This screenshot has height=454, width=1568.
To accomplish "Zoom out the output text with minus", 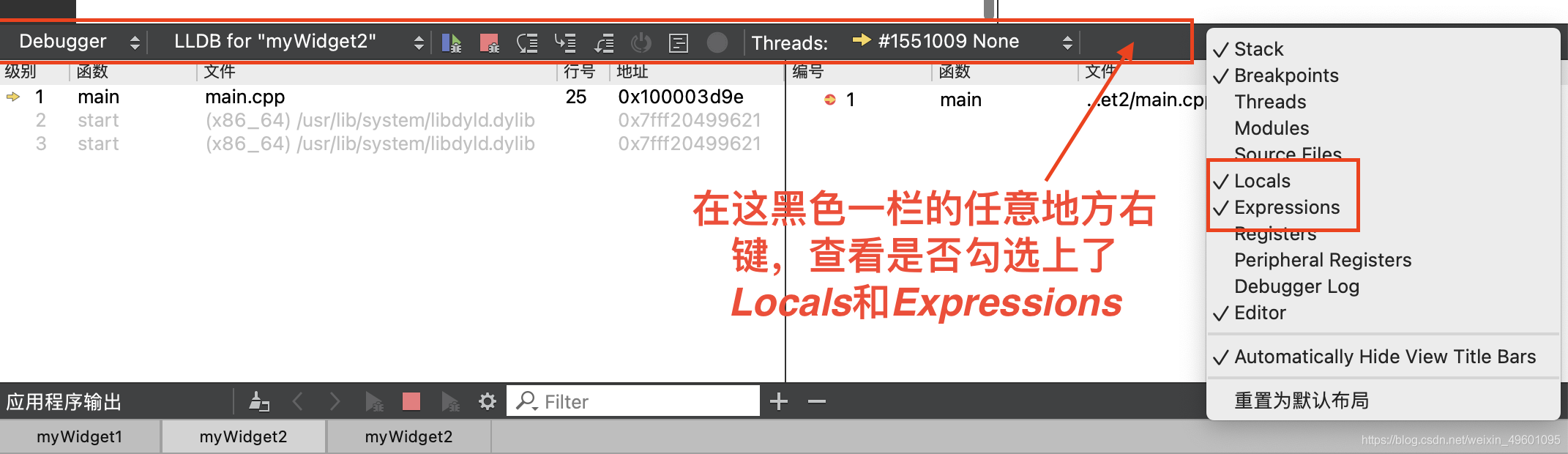I will (817, 401).
